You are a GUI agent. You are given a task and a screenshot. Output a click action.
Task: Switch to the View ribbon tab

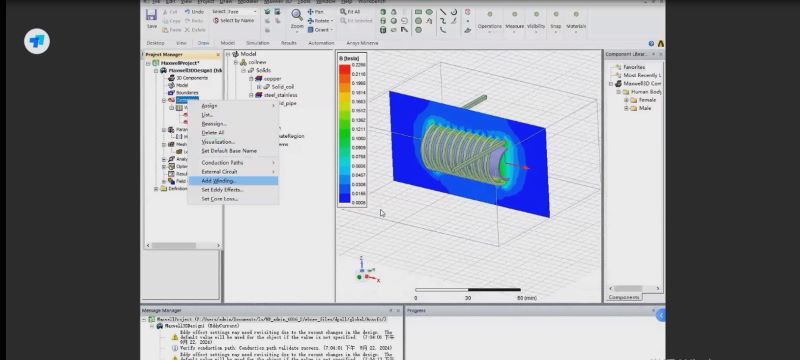181,43
